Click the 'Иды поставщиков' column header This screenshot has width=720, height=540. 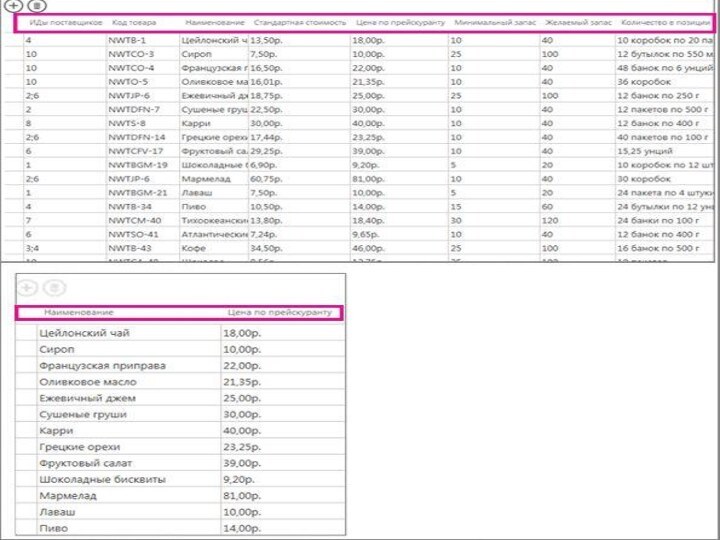66,22
